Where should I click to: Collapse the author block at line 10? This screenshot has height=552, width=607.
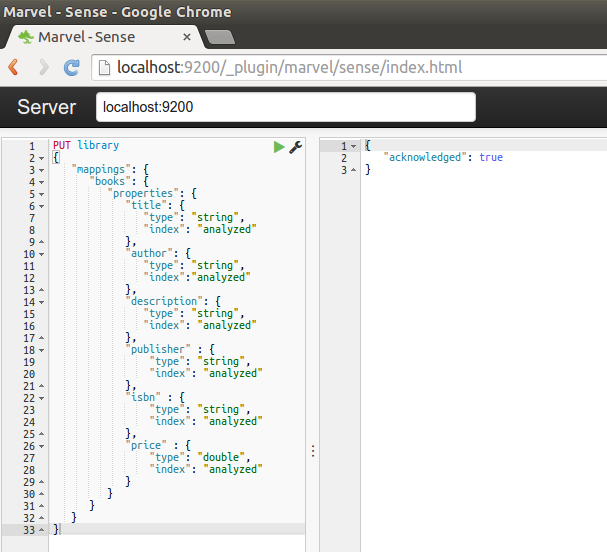(x=41, y=254)
